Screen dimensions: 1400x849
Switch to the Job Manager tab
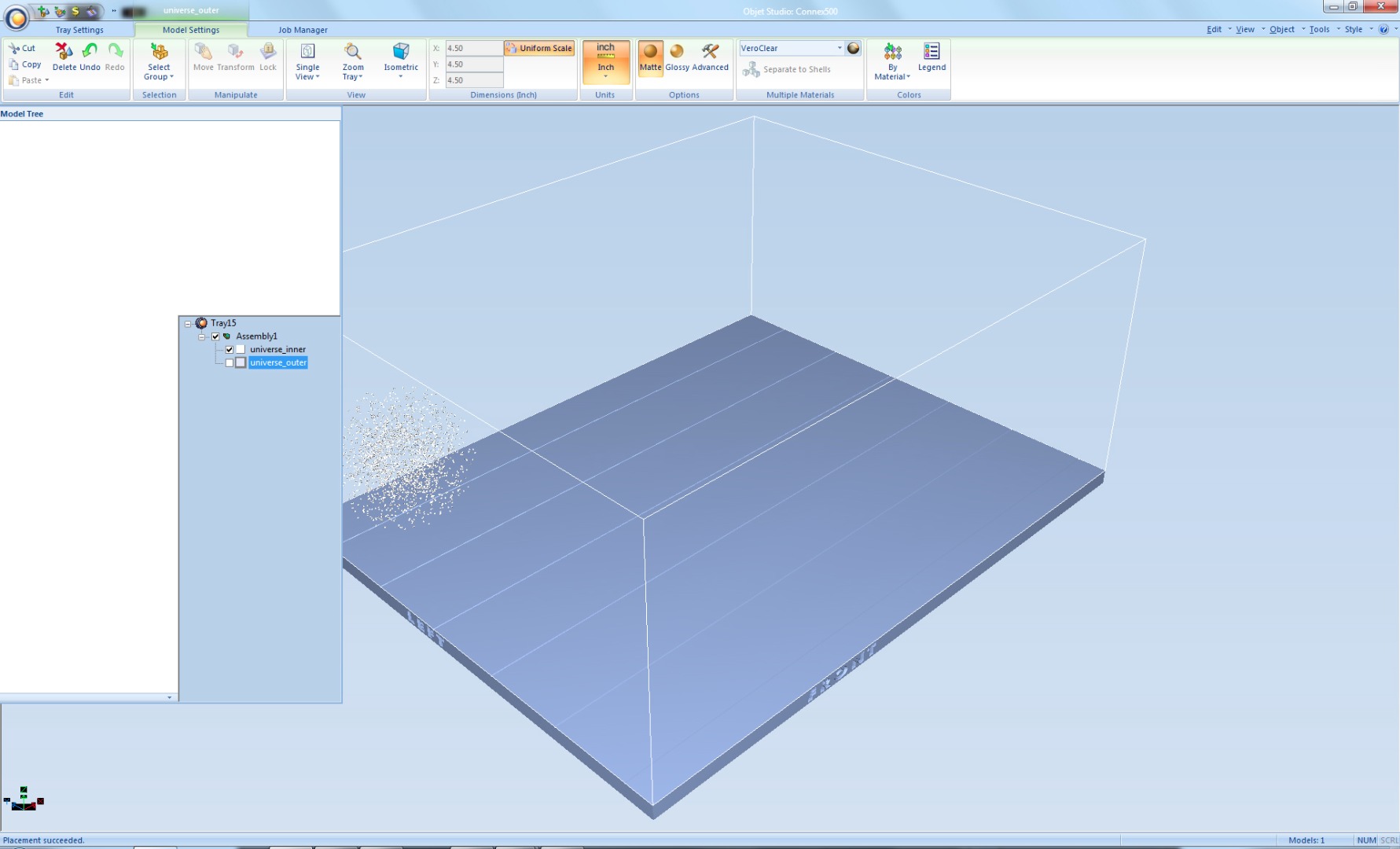pos(303,30)
